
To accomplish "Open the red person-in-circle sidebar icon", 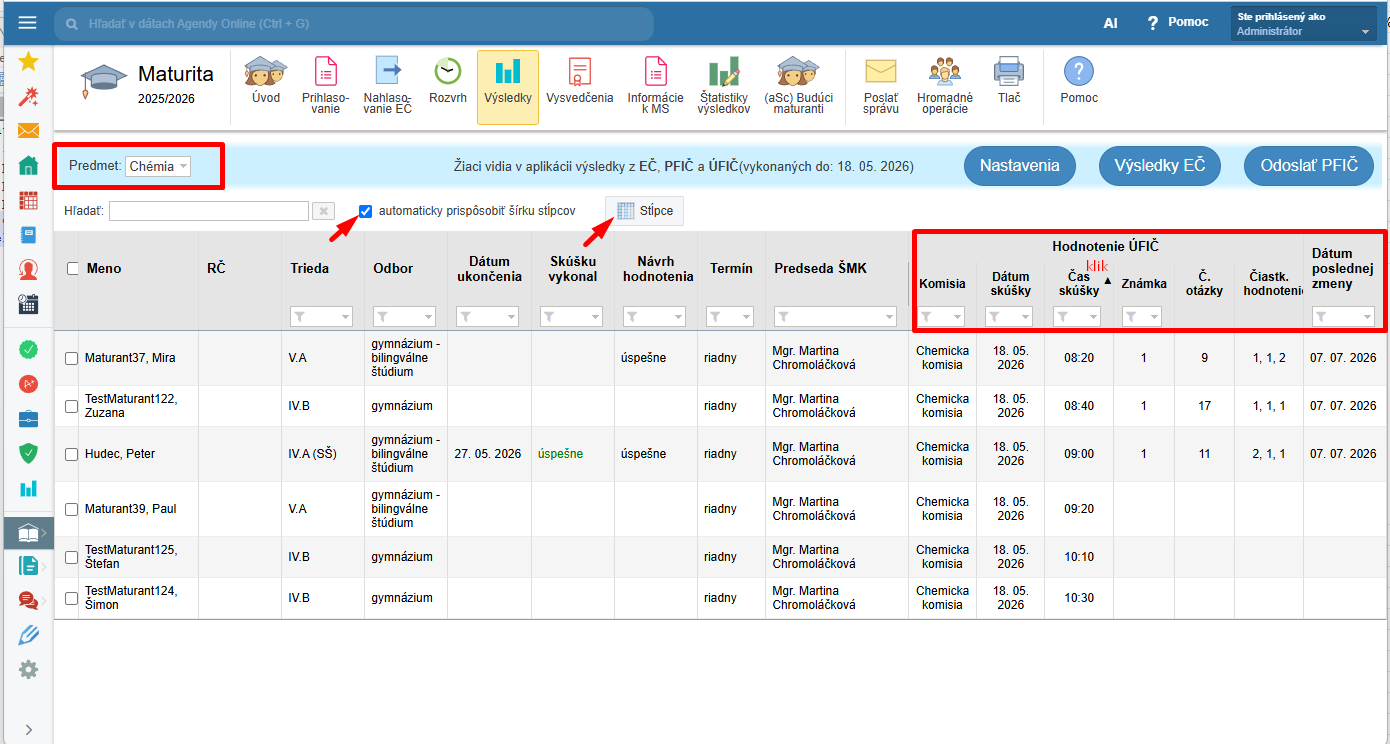I will [28, 270].
